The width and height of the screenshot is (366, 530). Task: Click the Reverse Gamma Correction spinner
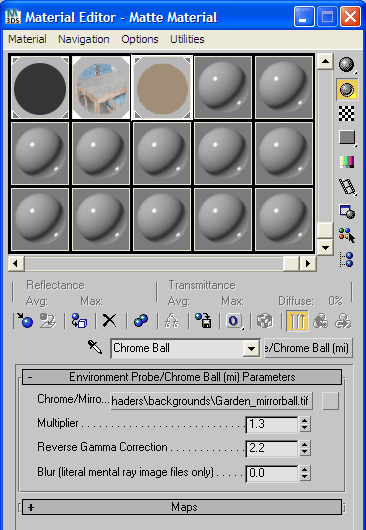[x=304, y=448]
